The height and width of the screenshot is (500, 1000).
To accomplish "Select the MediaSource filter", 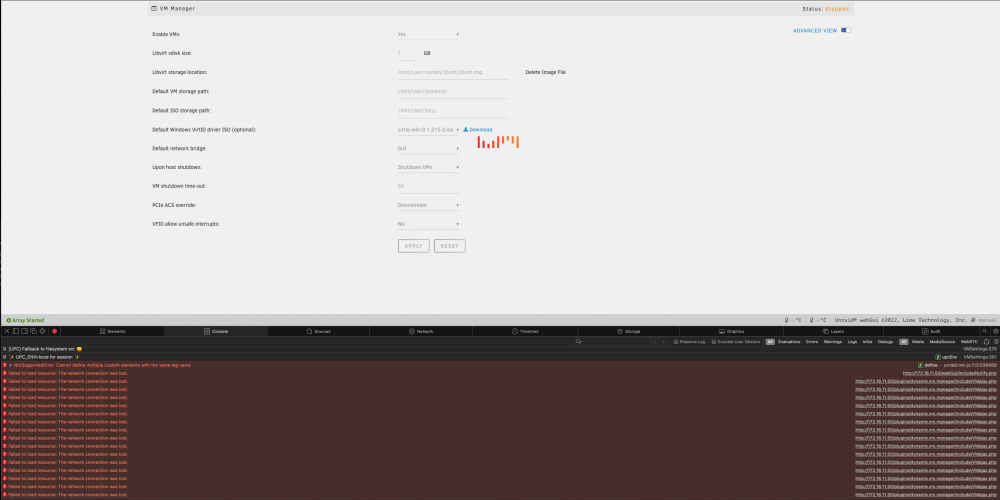I will (942, 342).
